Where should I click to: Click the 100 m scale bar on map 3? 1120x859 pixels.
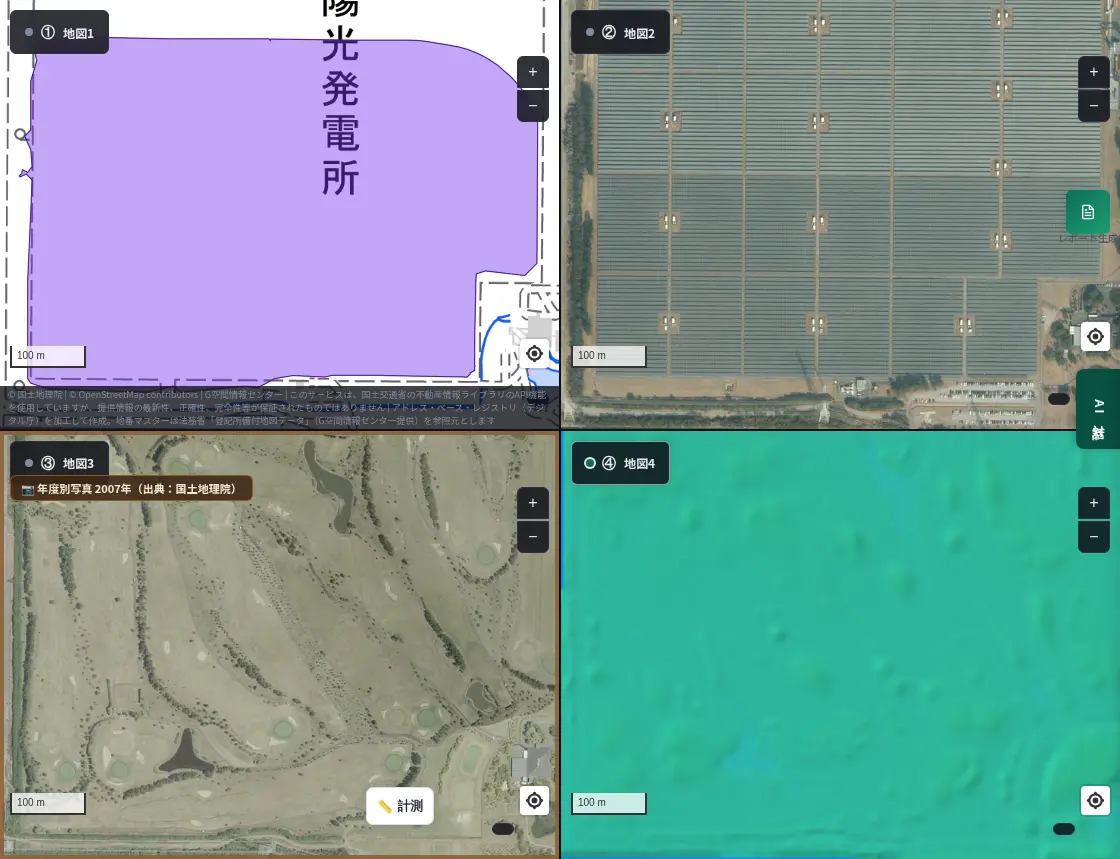(48, 803)
